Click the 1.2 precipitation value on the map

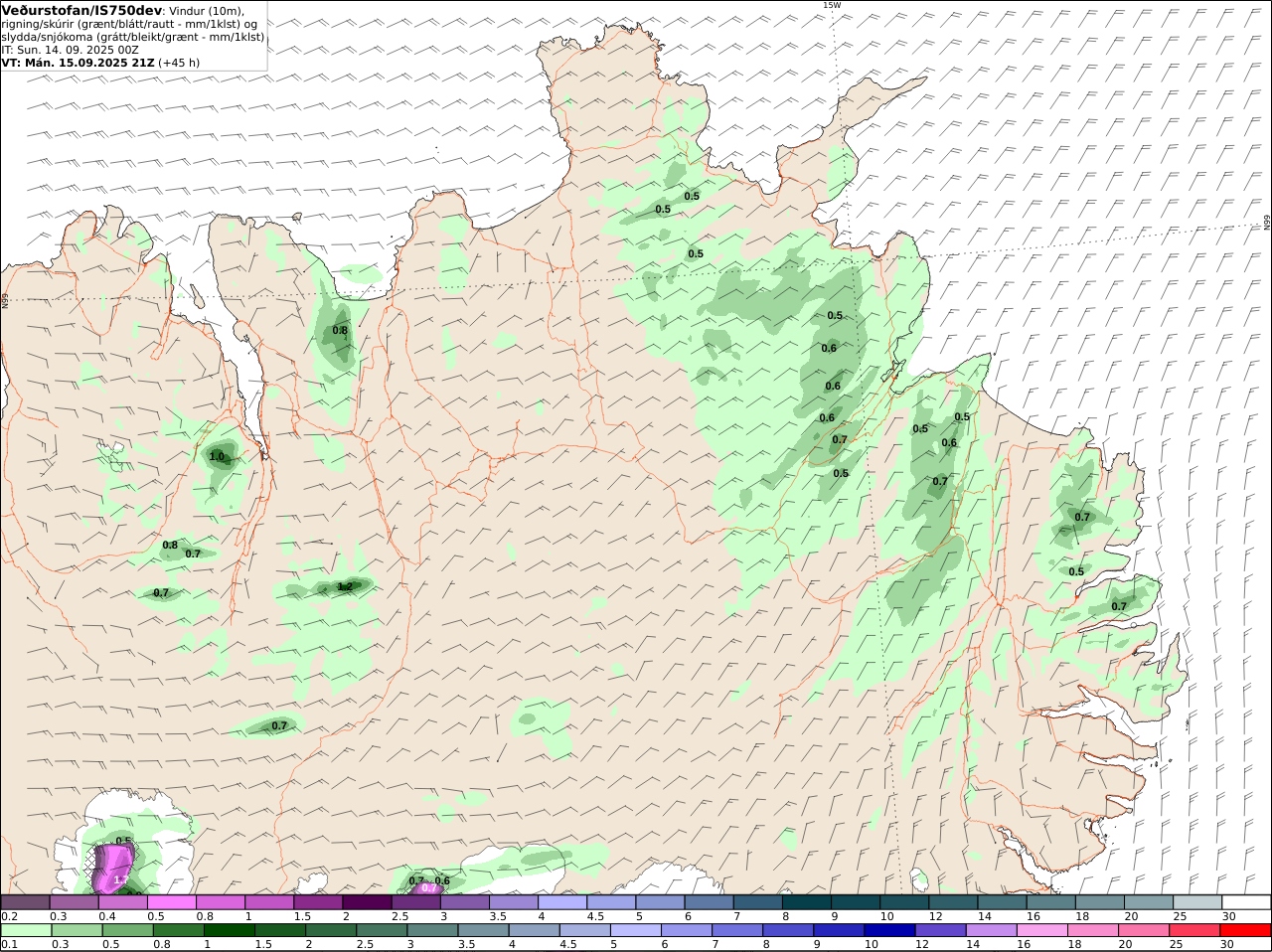[x=345, y=586]
